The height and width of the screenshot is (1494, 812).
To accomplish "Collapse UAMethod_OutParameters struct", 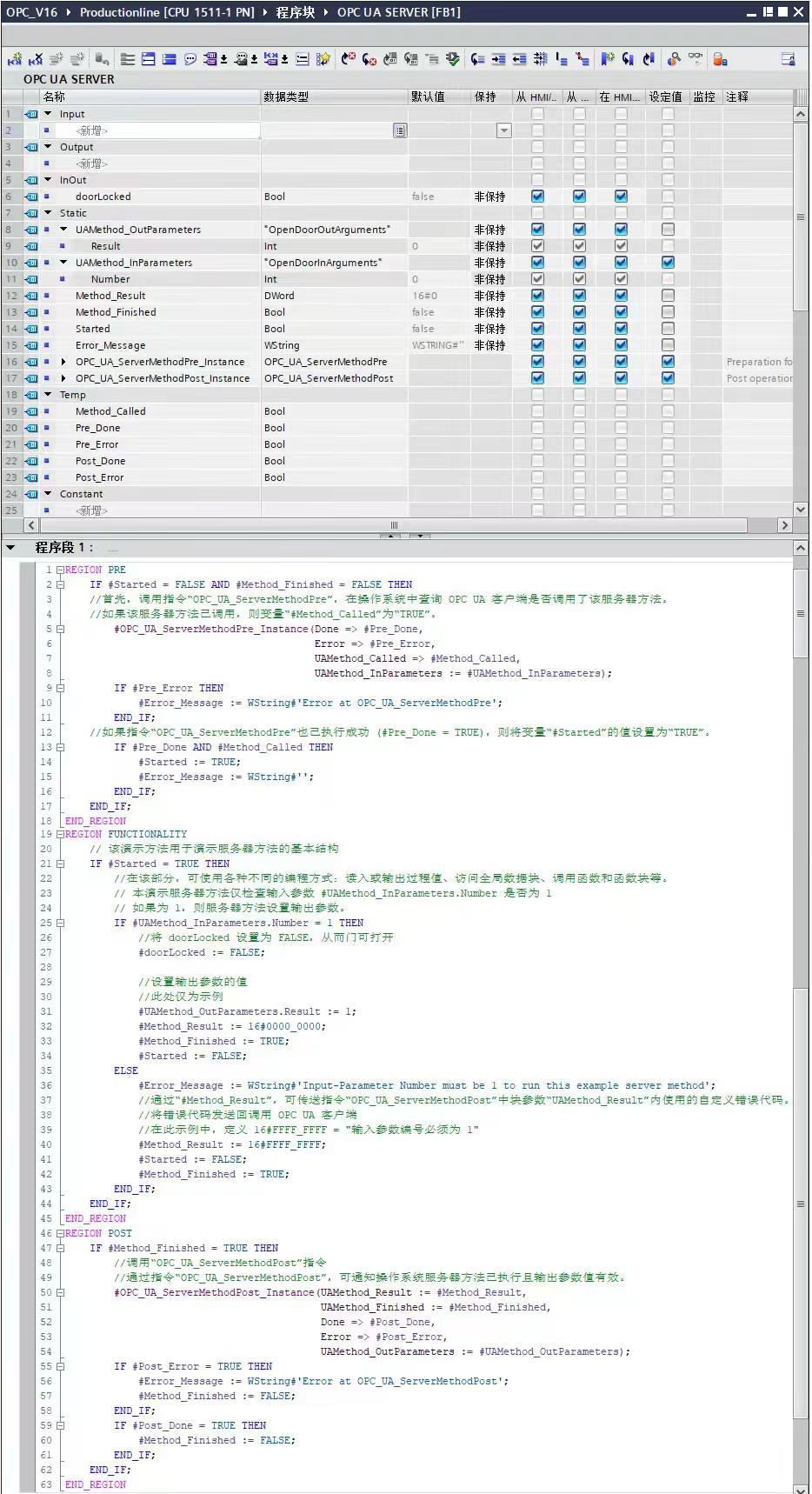I will [63, 230].
